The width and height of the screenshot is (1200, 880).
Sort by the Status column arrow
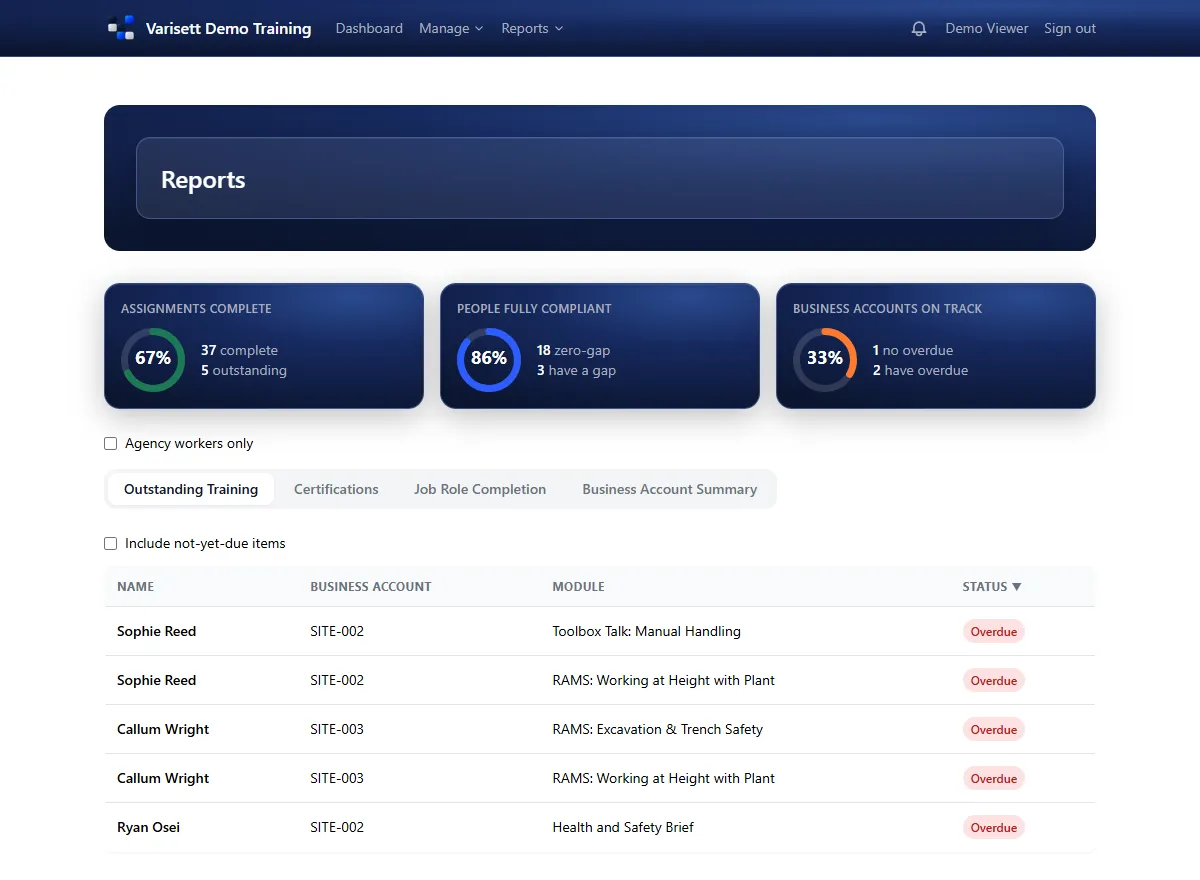pyautogui.click(x=1017, y=587)
